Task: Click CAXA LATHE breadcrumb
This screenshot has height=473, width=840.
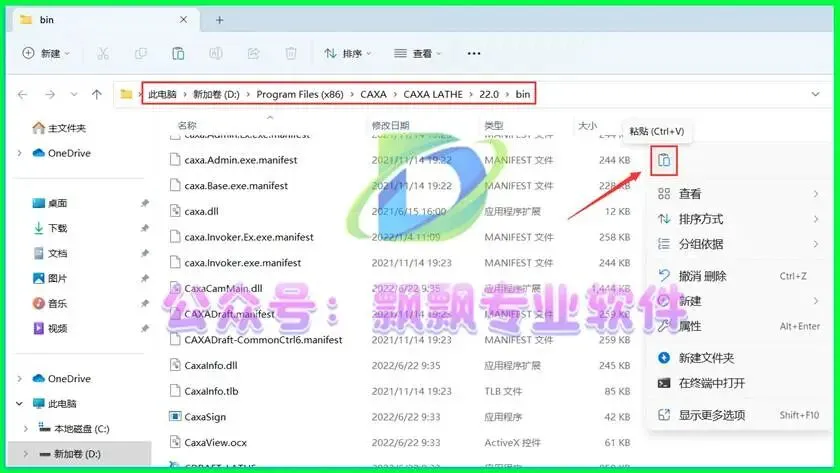Action: [433, 95]
